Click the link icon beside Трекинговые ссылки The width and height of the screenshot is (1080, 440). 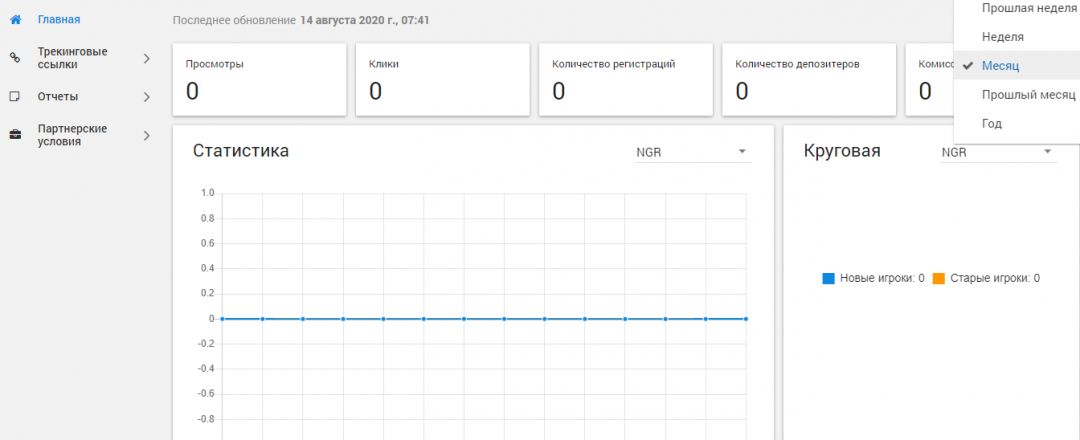tap(15, 58)
